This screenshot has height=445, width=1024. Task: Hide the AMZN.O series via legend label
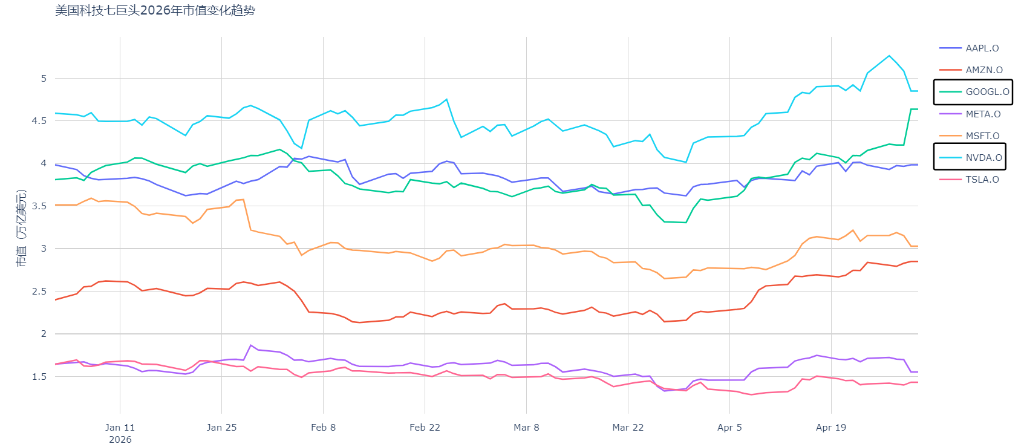984,69
